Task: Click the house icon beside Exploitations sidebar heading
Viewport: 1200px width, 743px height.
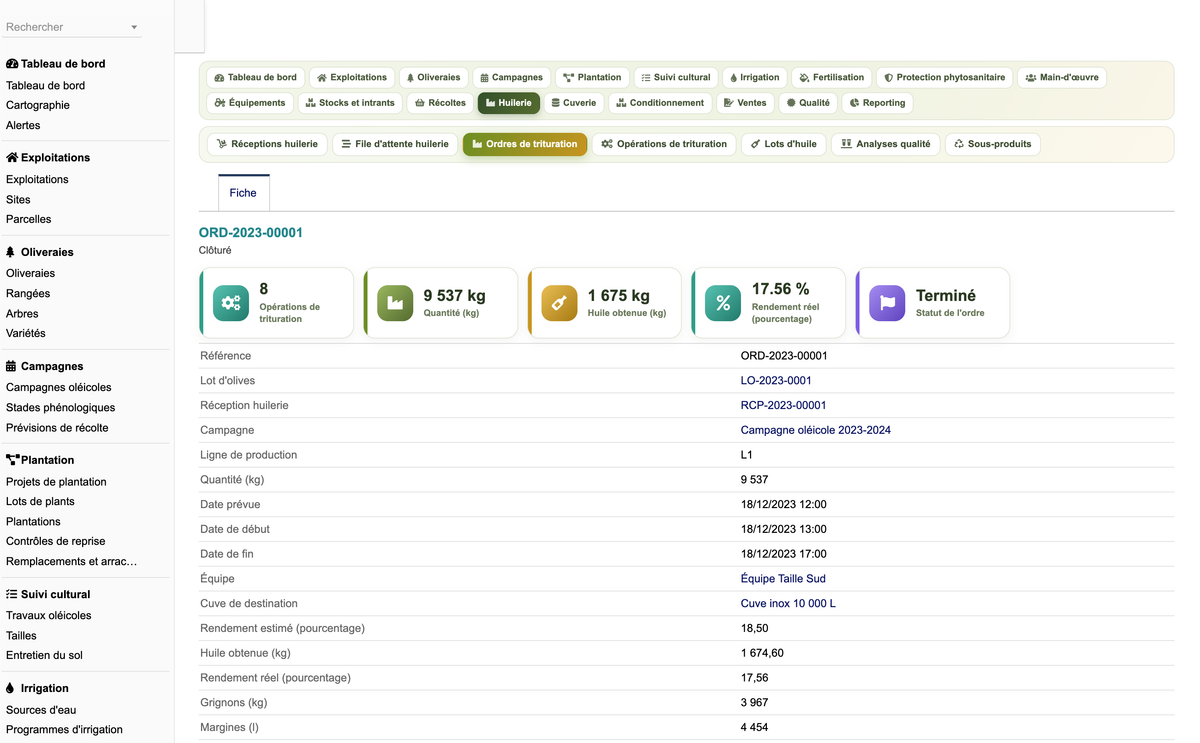Action: click(12, 158)
